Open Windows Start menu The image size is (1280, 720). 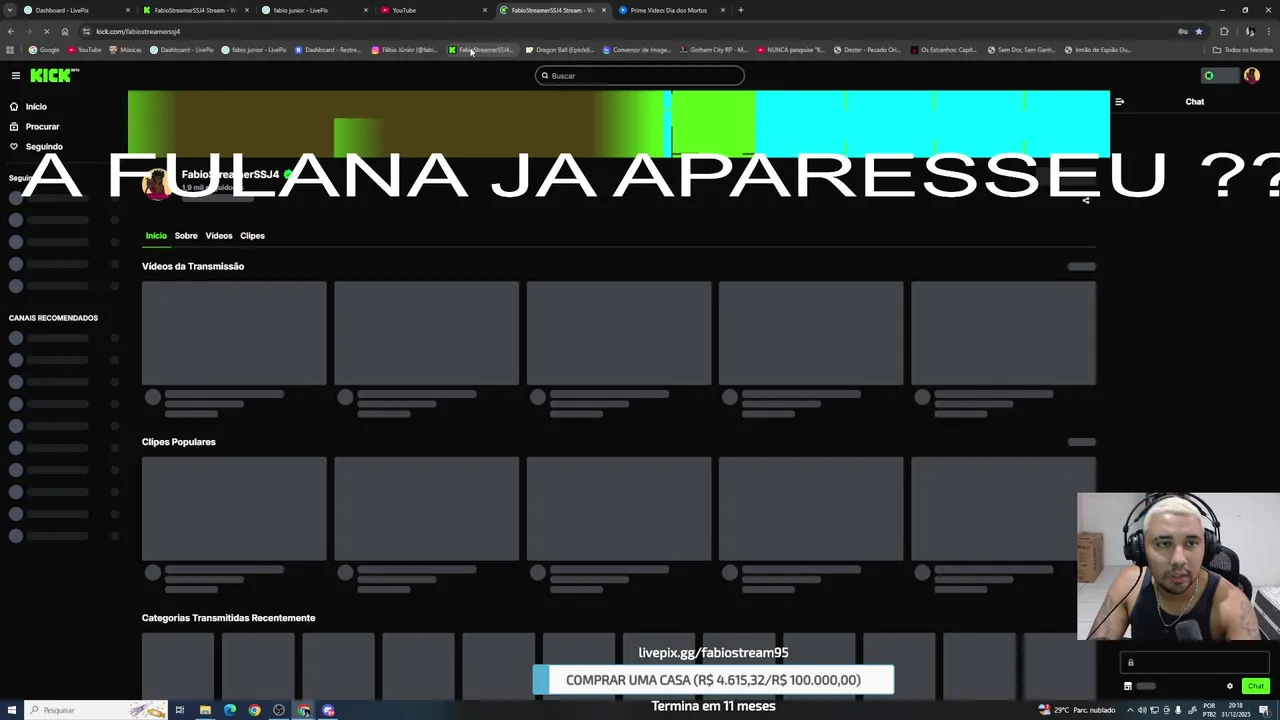click(x=10, y=710)
